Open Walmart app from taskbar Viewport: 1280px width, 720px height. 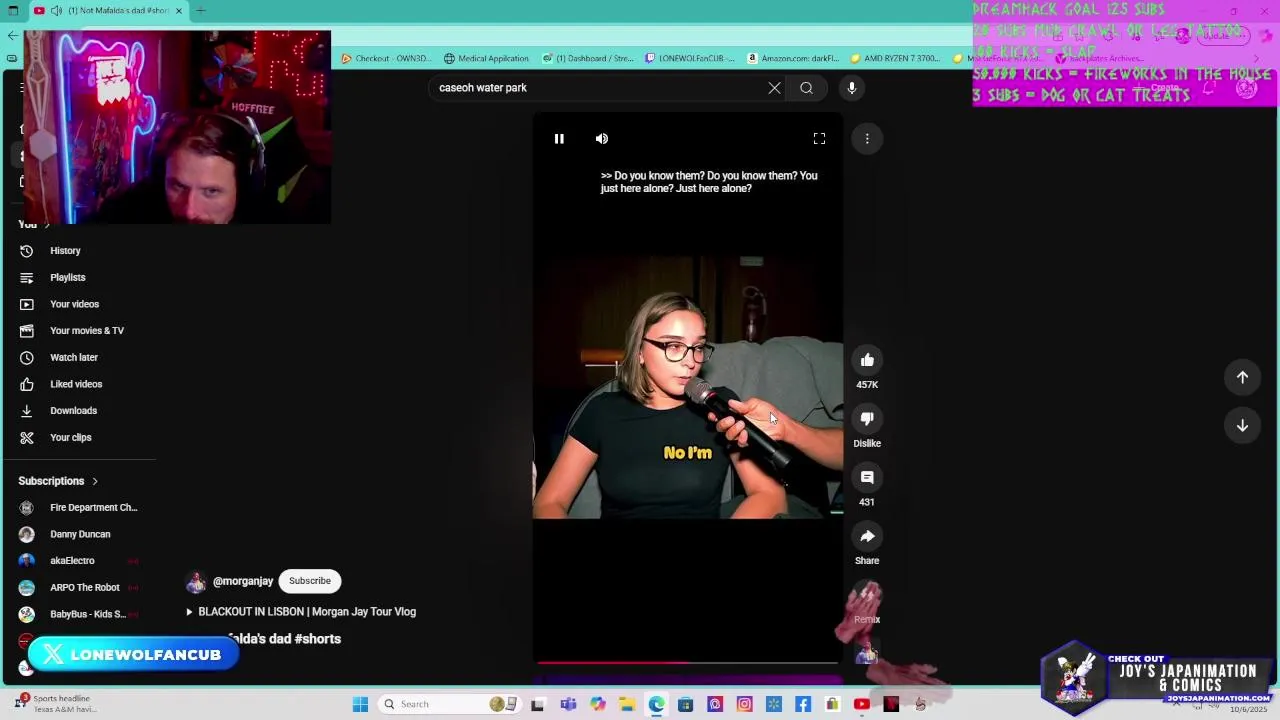pyautogui.click(x=773, y=704)
